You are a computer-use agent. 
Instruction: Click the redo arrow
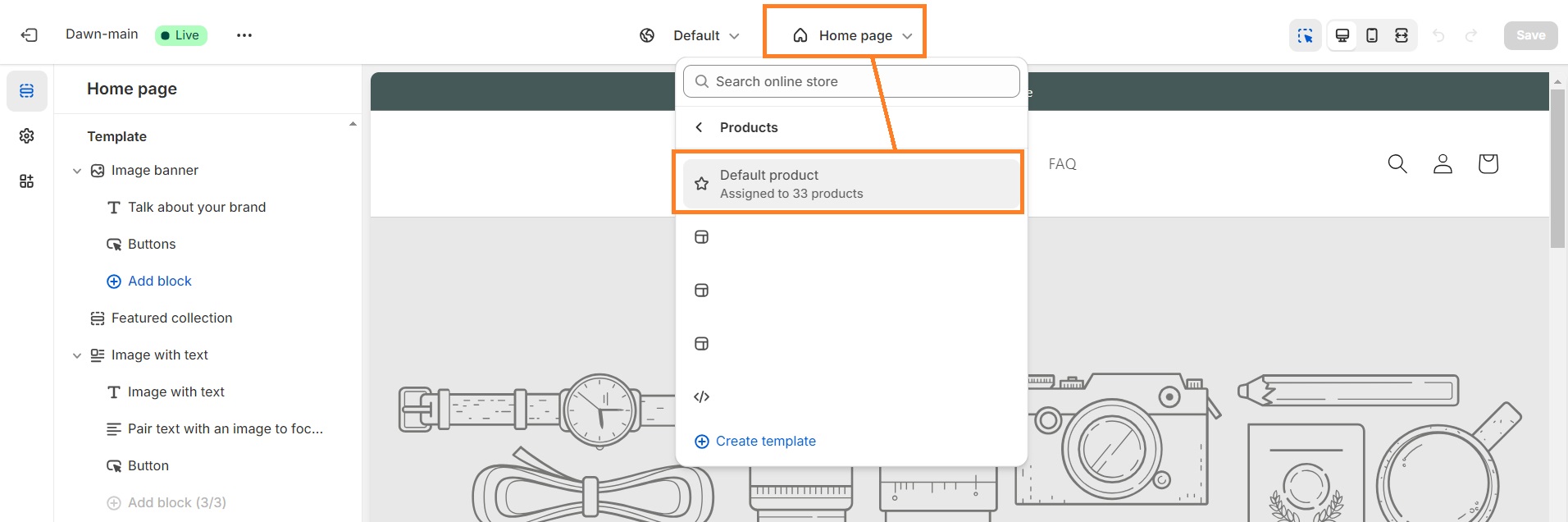(x=1471, y=35)
